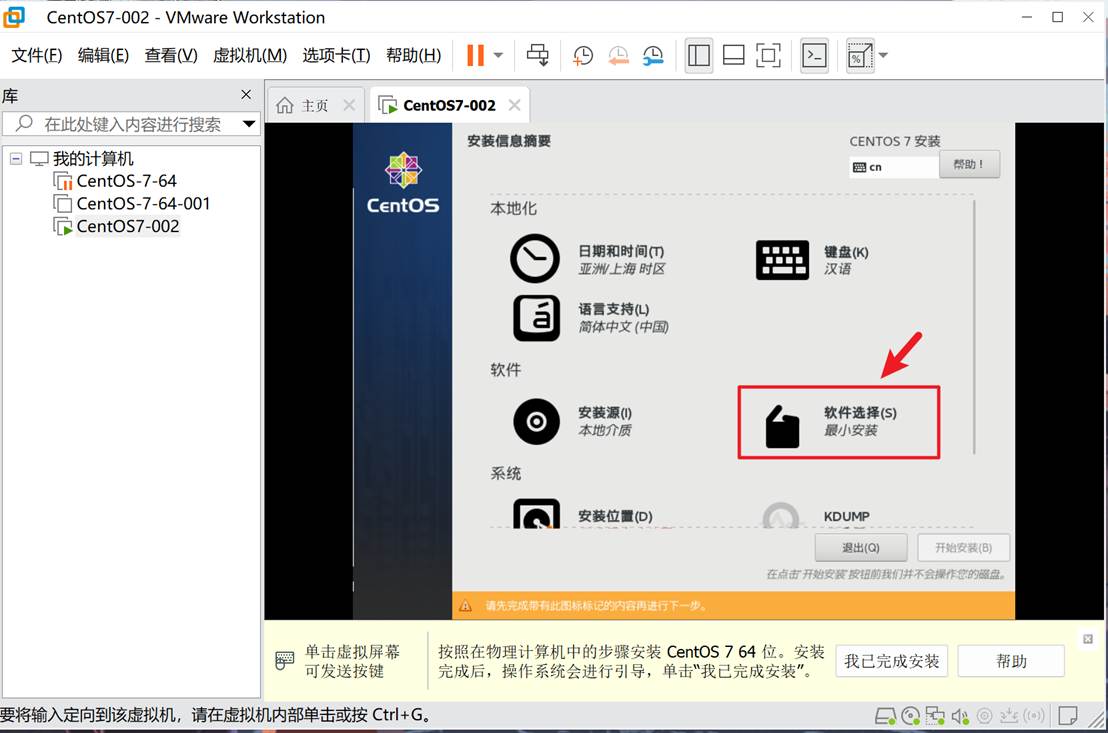Toggle library sidebar view icon
The image size is (1108, 733).
699,55
